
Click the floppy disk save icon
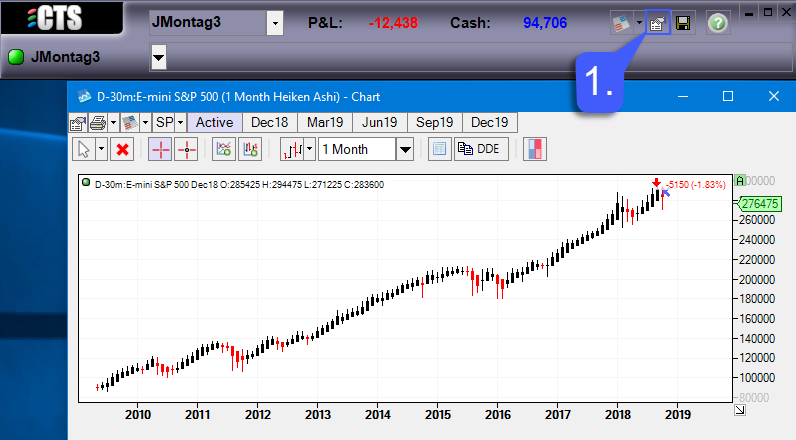tap(683, 23)
